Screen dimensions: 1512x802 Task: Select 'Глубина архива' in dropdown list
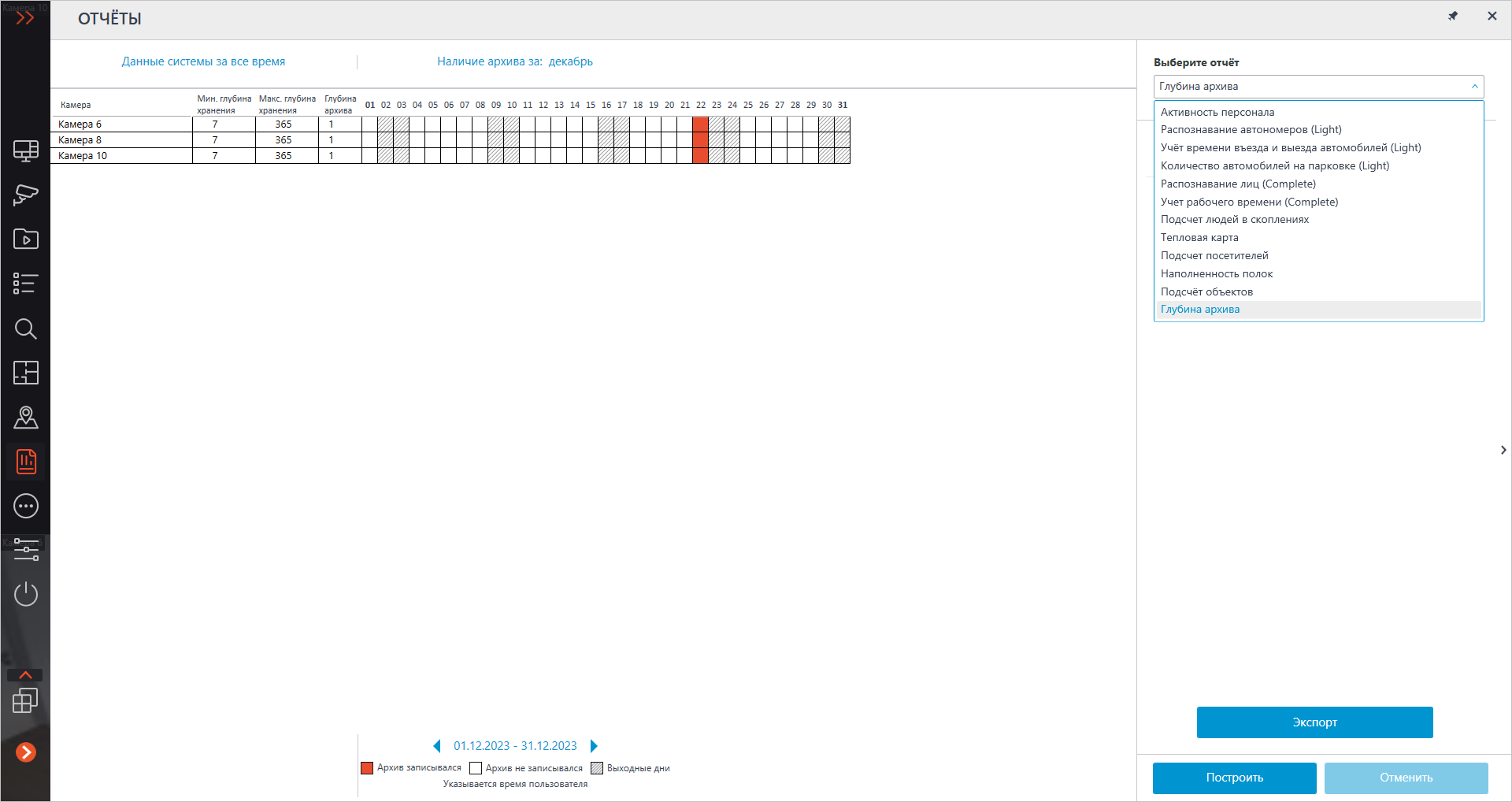tap(1318, 310)
